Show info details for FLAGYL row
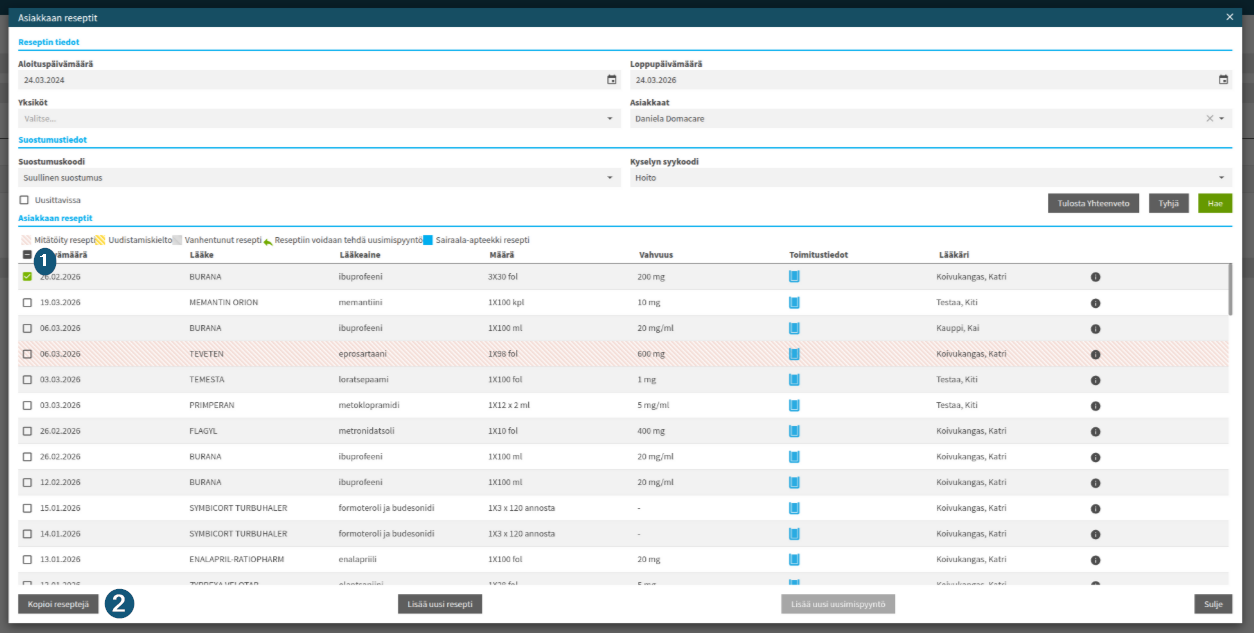Viewport: 1254px width, 633px height. point(1095,431)
